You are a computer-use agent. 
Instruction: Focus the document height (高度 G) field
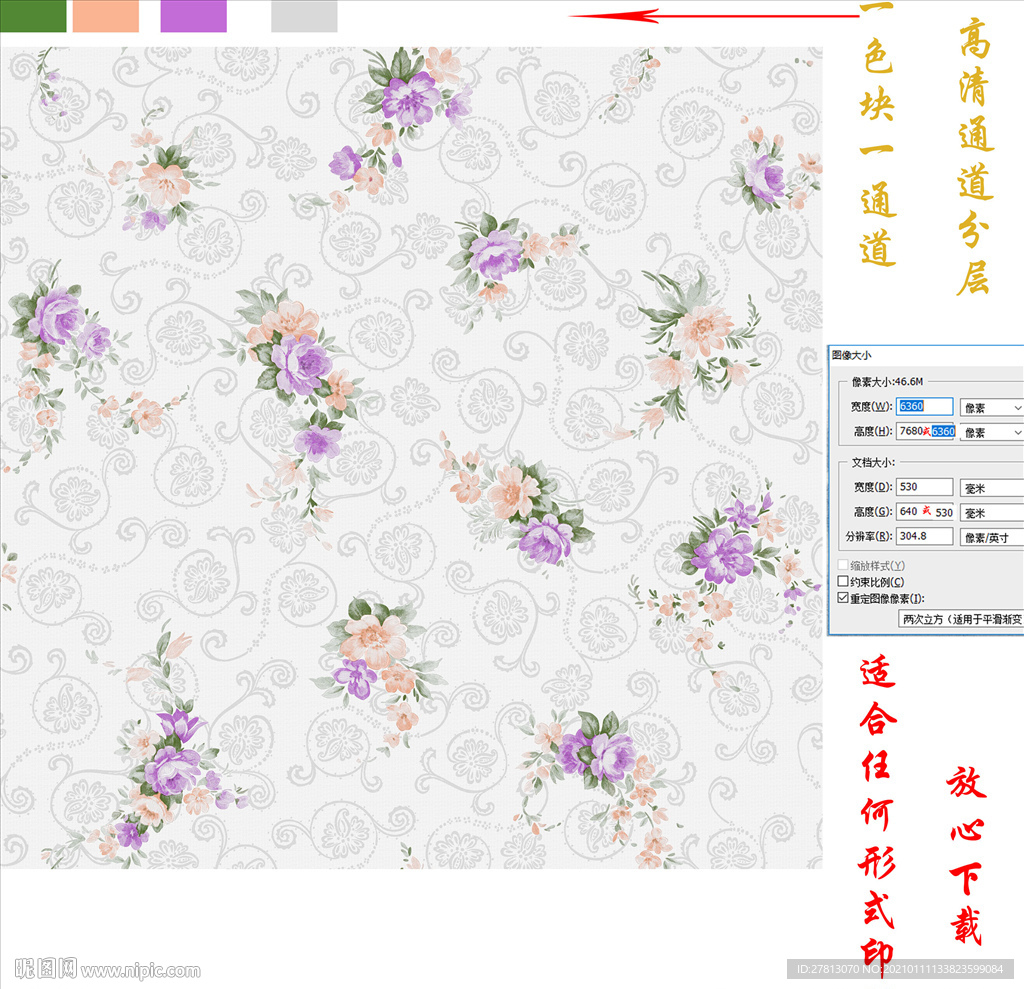[x=924, y=512]
